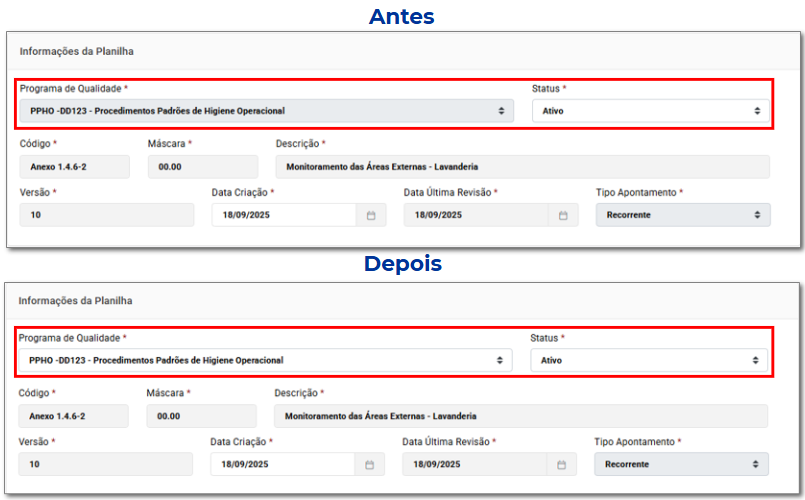Screen dimensions: 805x500
Task: Open the Status dropdown in Antes panel
Action: coord(650,111)
